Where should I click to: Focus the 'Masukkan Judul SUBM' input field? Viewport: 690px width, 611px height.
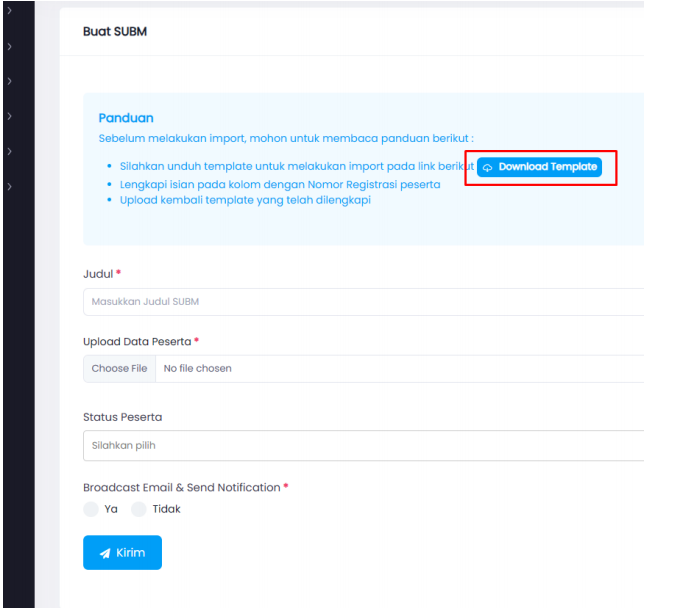pyautogui.click(x=362, y=301)
